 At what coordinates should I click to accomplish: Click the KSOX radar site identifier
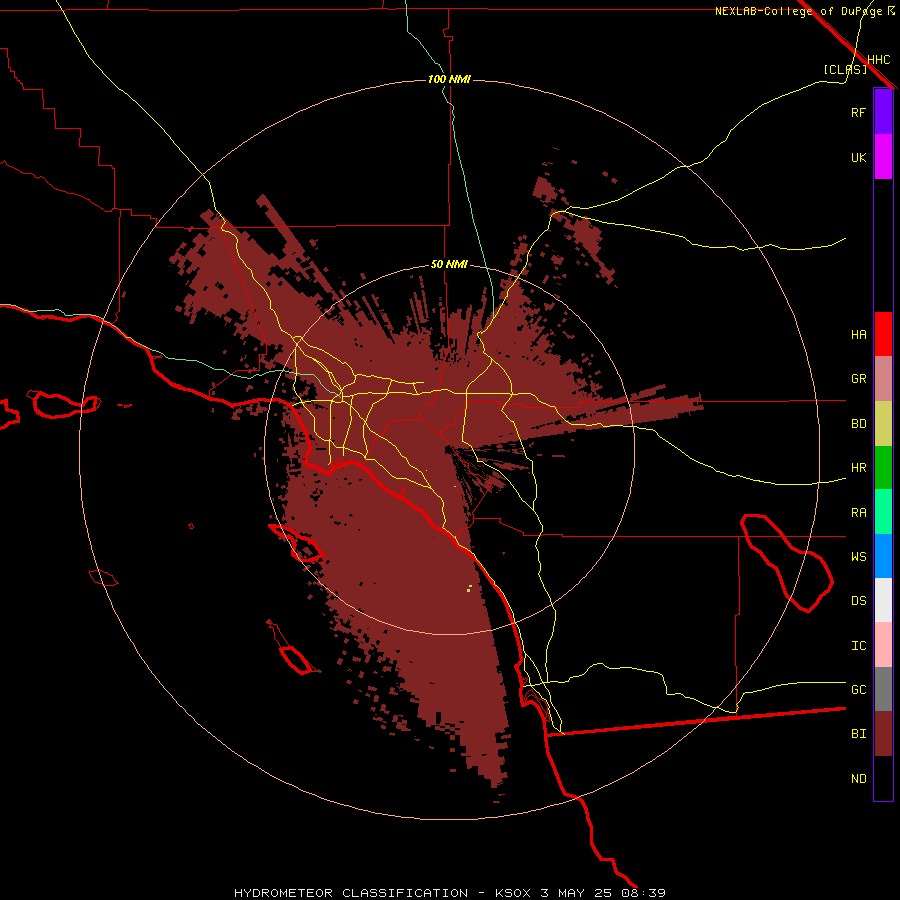[x=513, y=893]
